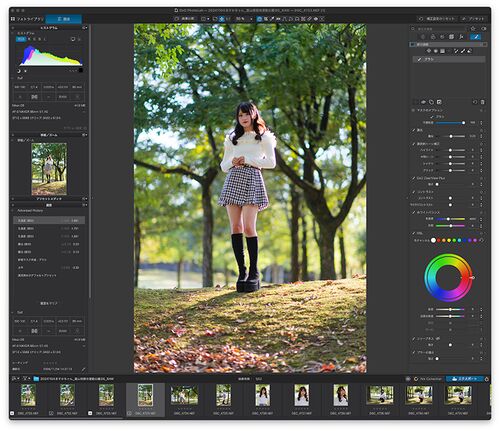500x431 pixels.
Task: Invert the selected mask icon
Action: [439, 102]
